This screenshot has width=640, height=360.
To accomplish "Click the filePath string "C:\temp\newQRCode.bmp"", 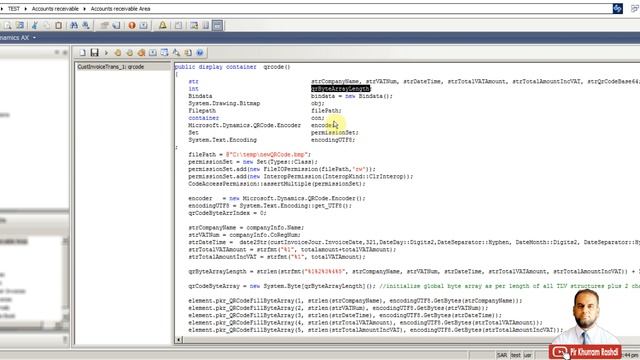I will (267, 155).
